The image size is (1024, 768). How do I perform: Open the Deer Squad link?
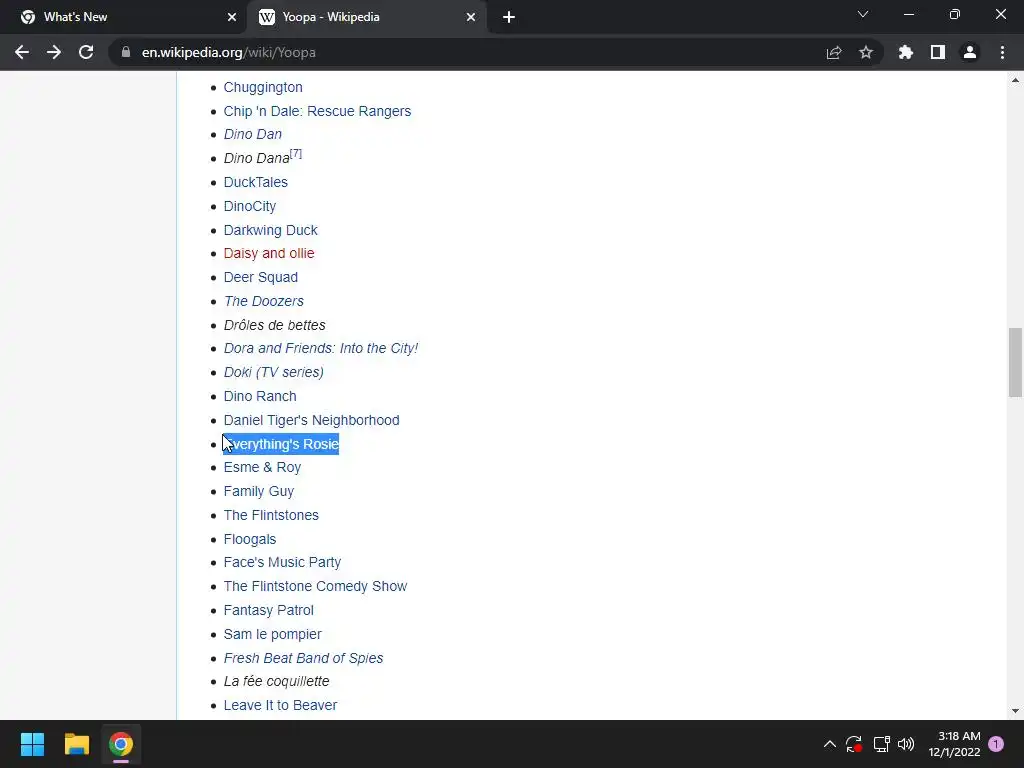click(x=261, y=277)
